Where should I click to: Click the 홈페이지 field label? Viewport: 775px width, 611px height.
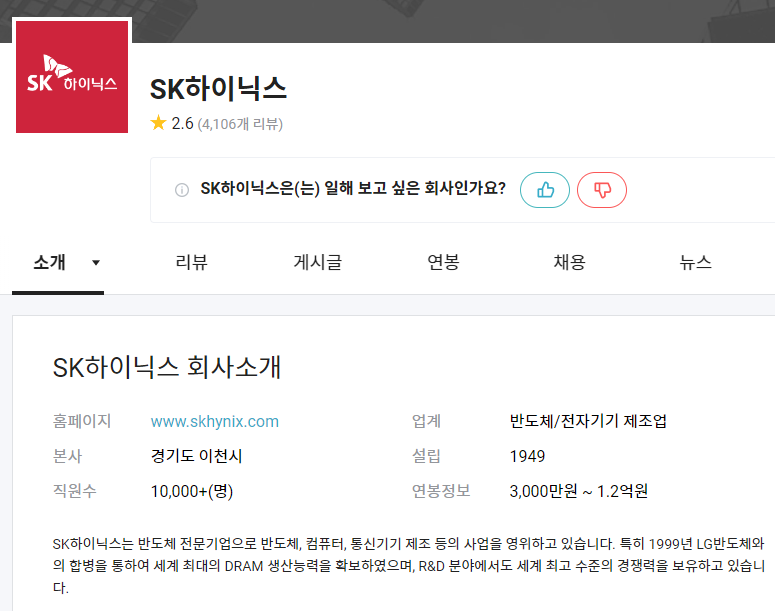82,421
